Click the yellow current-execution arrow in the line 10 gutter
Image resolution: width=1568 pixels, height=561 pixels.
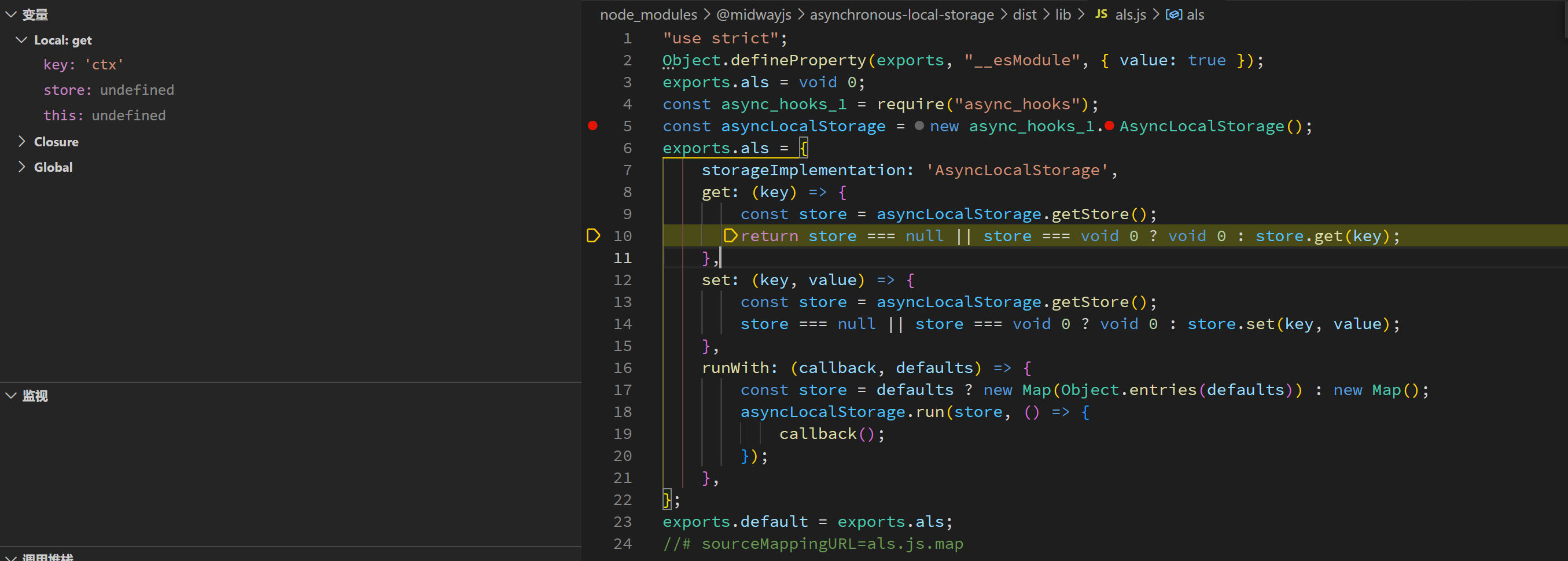point(593,235)
